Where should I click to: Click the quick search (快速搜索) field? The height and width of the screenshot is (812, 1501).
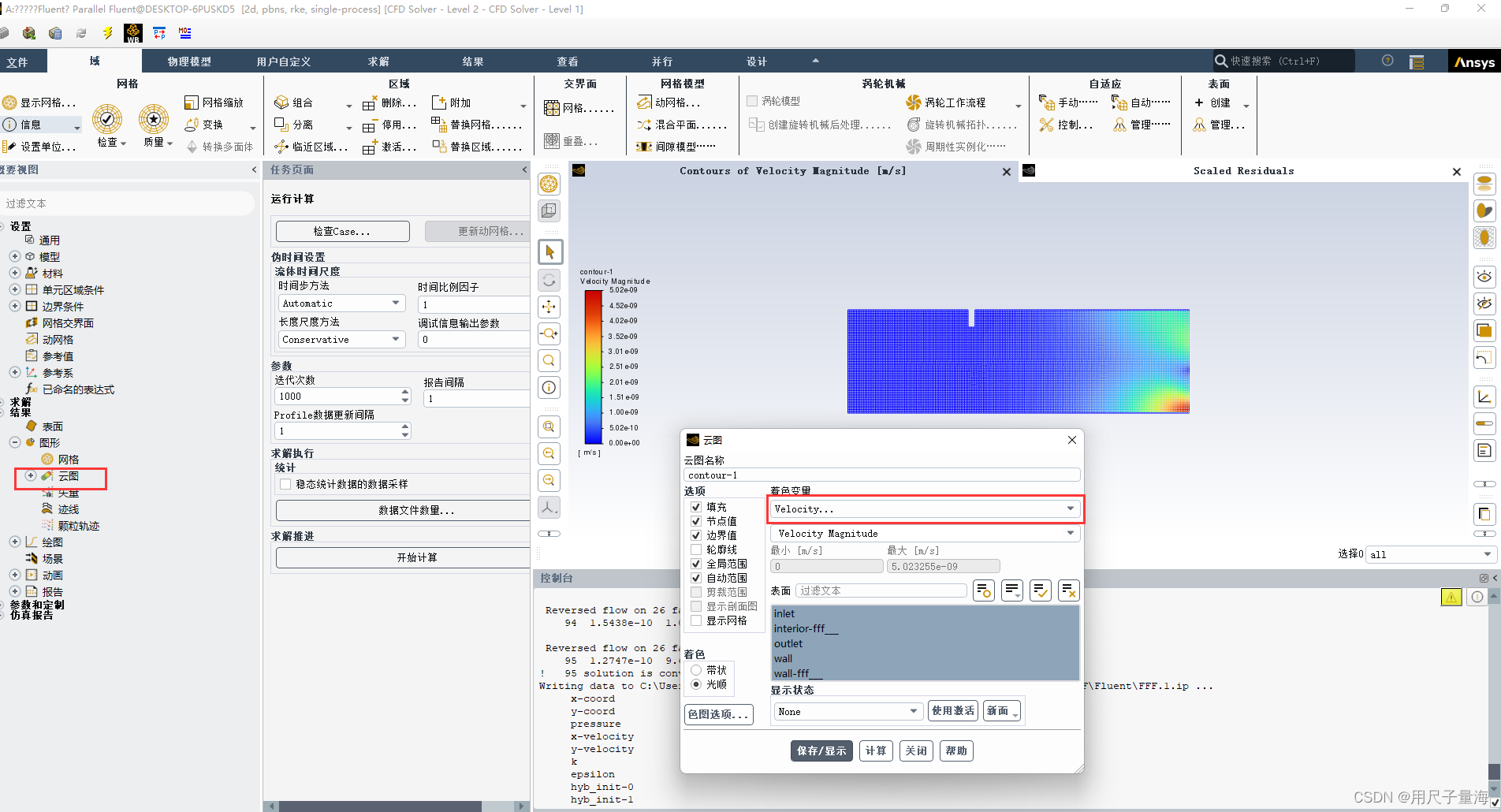(1283, 61)
